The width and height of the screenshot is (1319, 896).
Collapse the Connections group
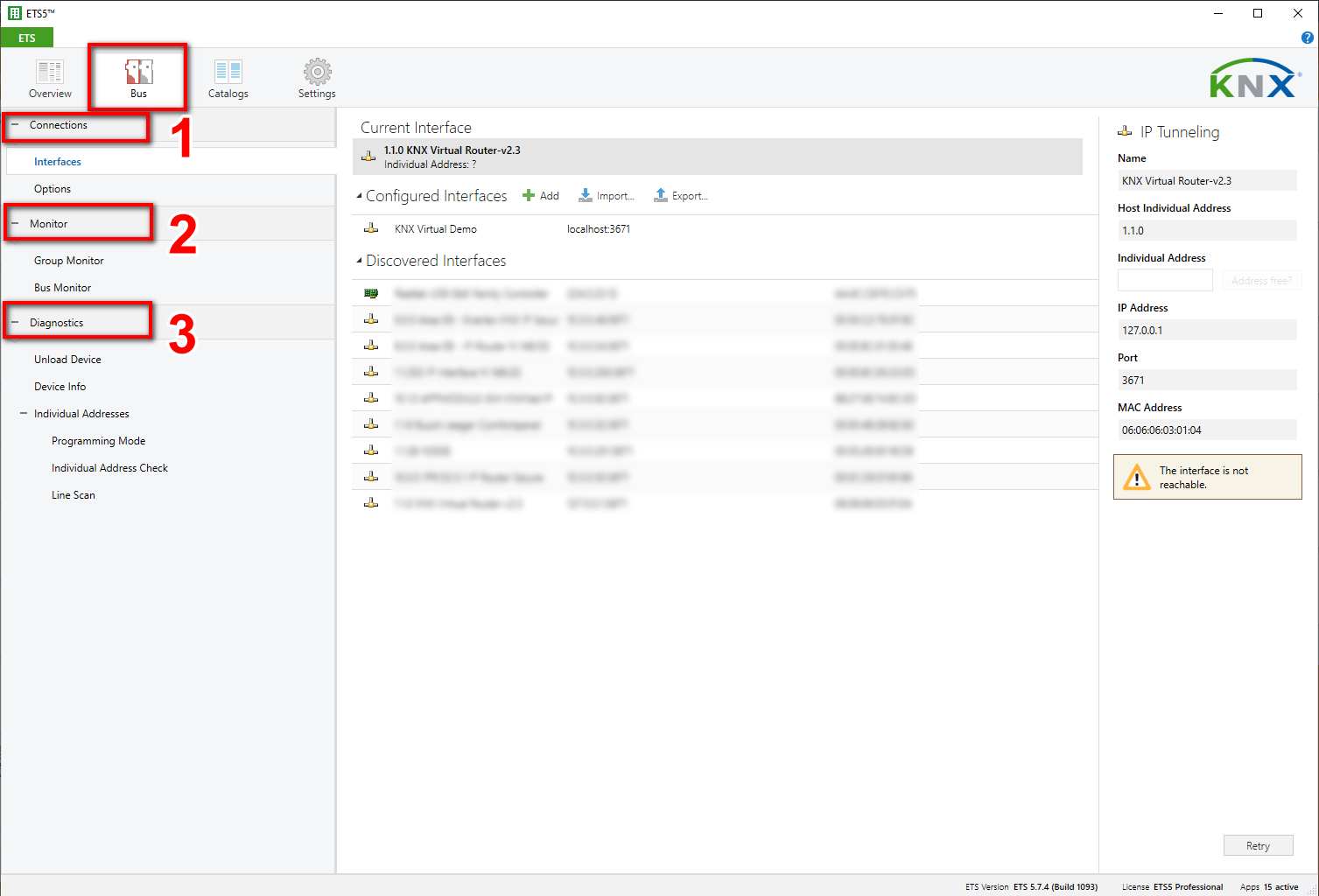15,125
